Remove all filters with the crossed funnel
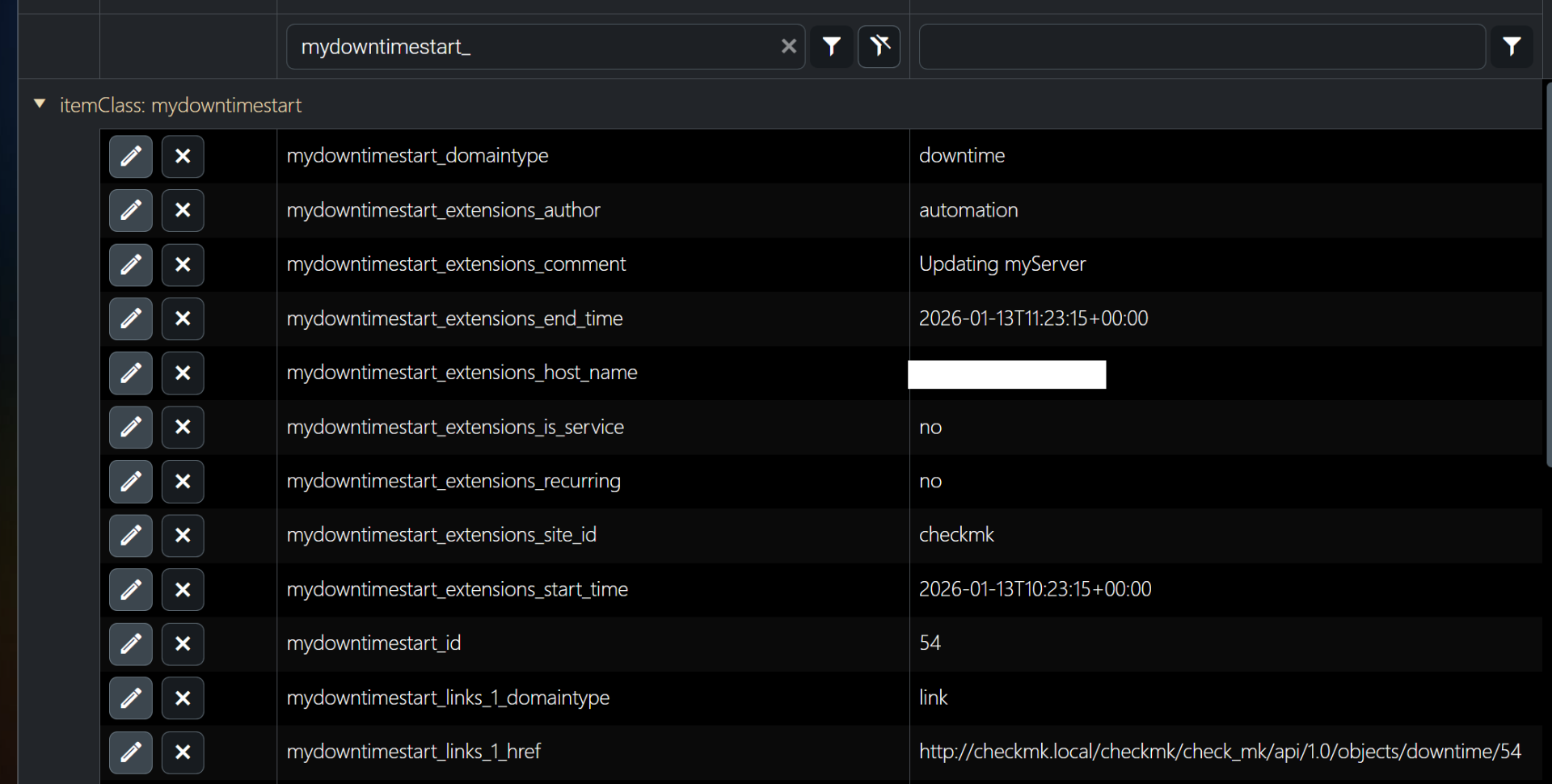Viewport: 1552px width, 784px height. (x=879, y=47)
